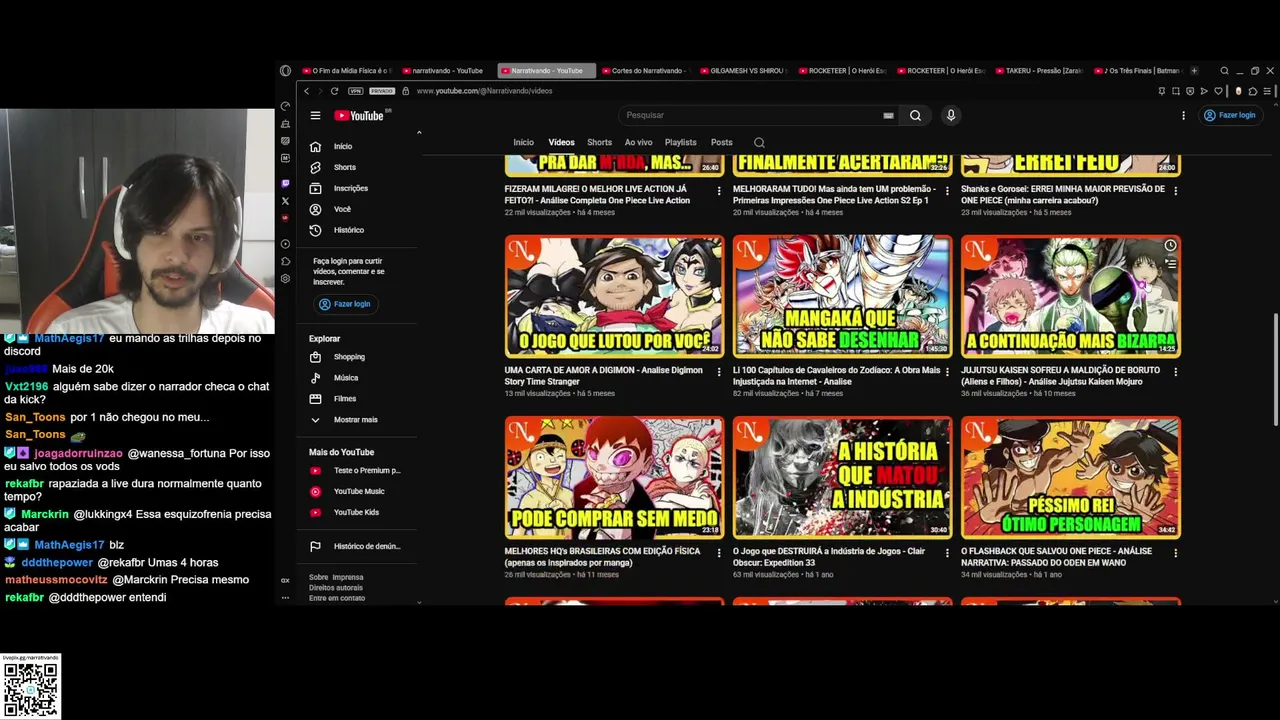The image size is (1280, 720).
Task: Click the Início home icon in sidebar
Action: (315, 147)
